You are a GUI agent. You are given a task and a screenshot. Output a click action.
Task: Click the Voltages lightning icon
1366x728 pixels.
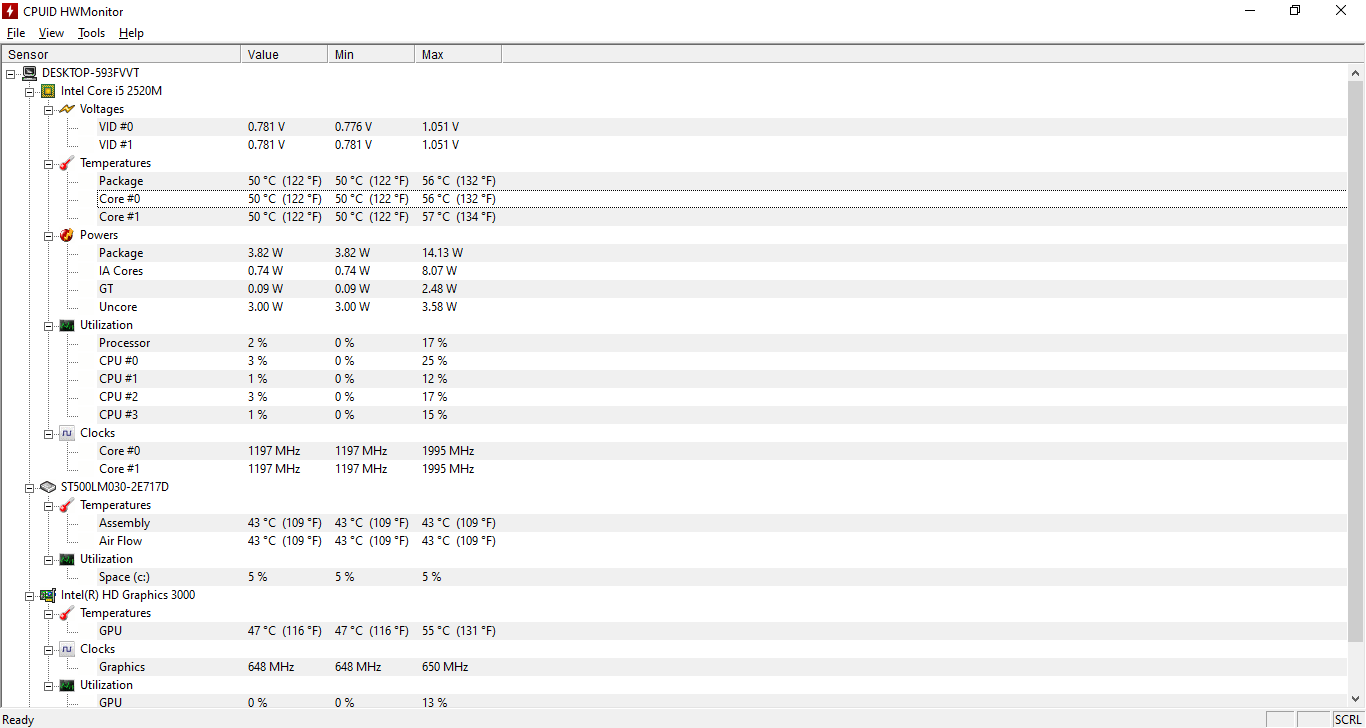coord(67,109)
